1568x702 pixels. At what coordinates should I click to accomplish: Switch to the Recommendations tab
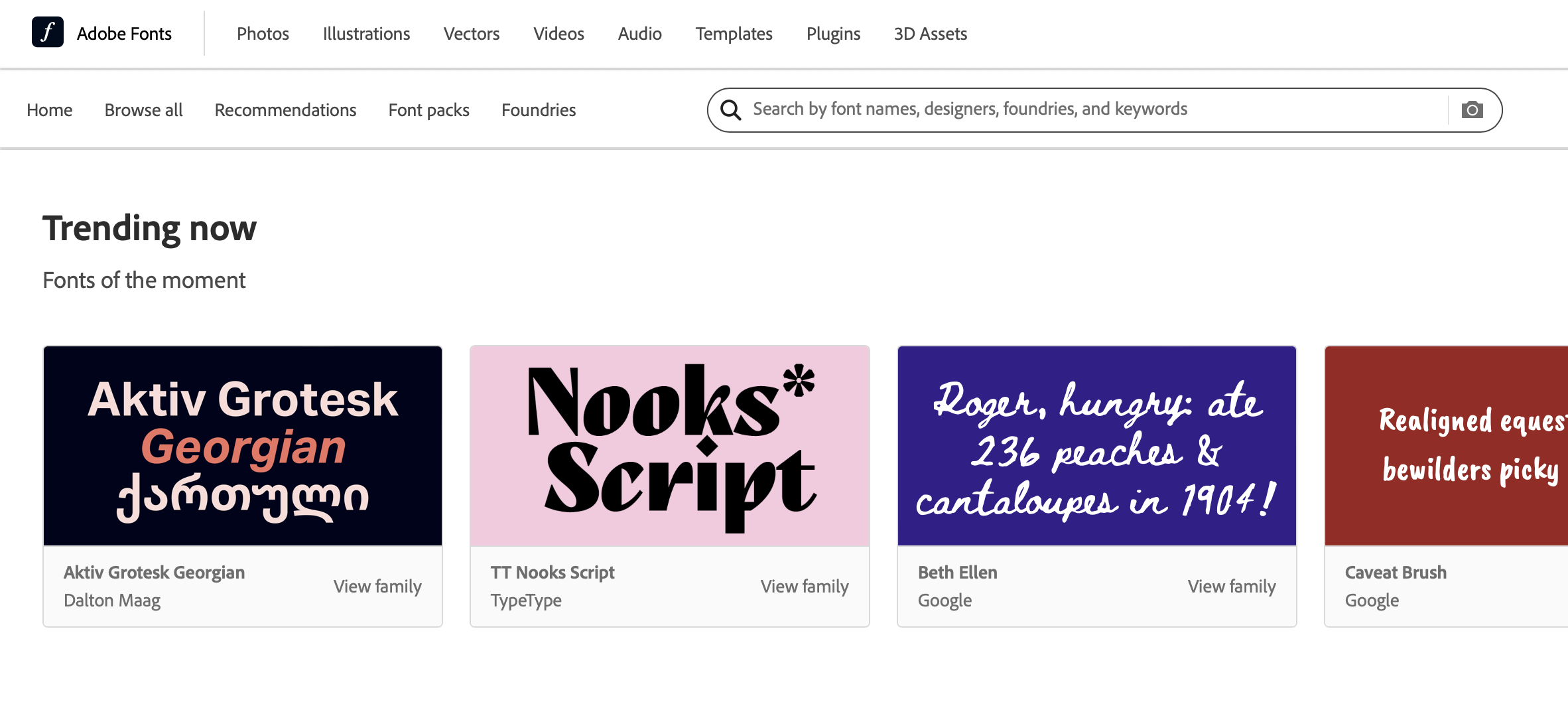285,110
